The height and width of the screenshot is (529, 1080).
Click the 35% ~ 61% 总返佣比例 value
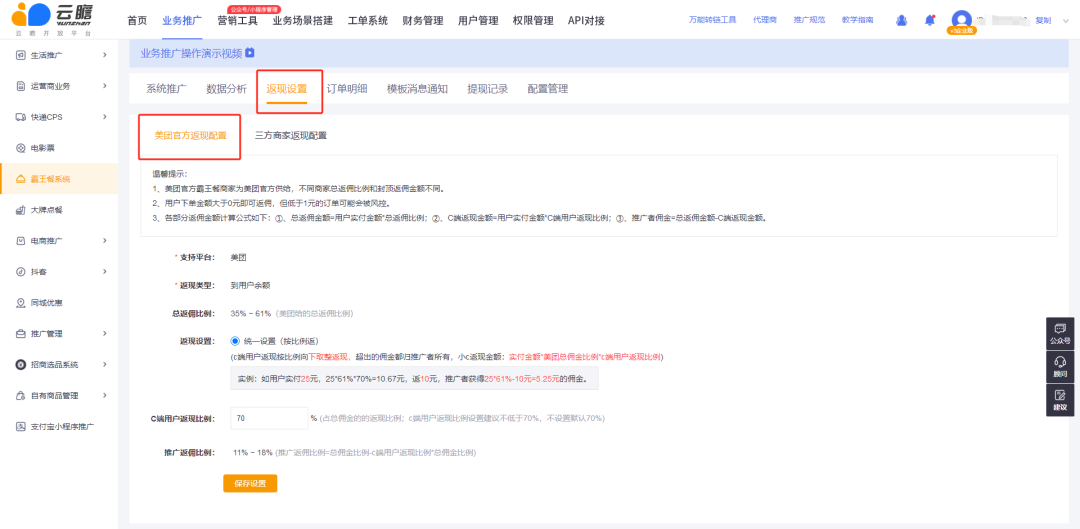click(251, 313)
